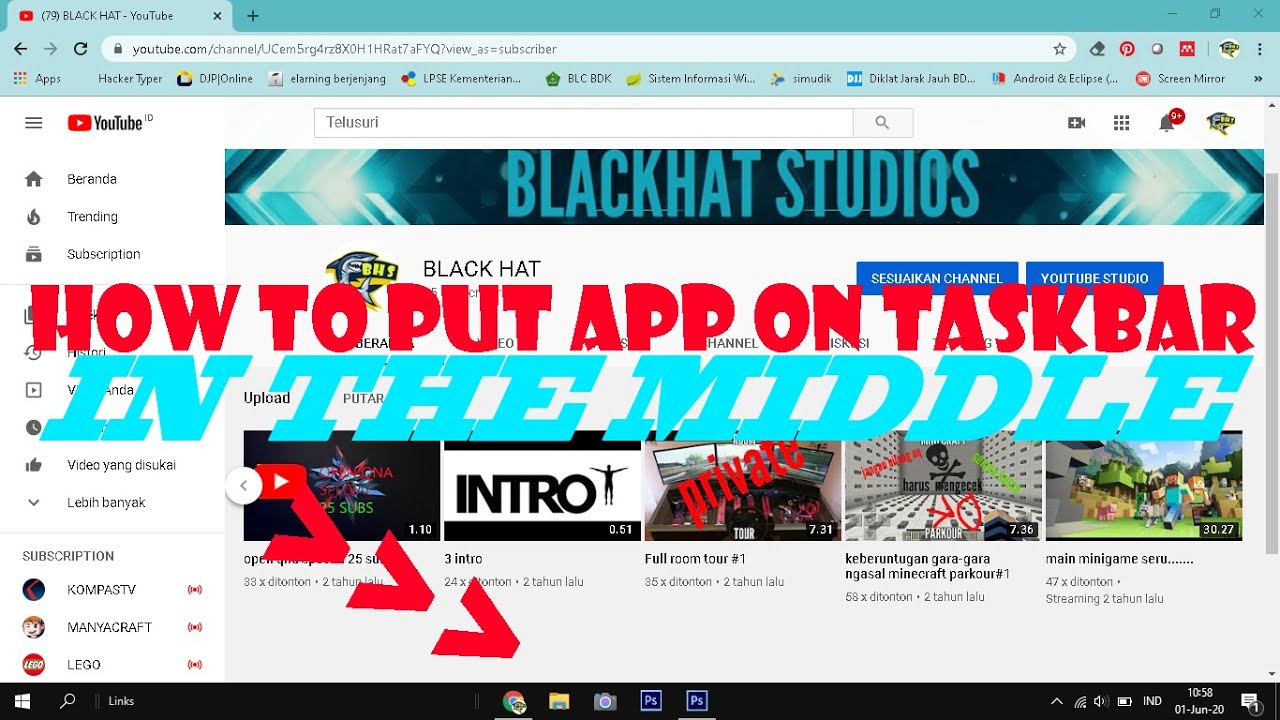Open the 3 intro video thumbnail
The image size is (1280, 720).
click(x=542, y=486)
